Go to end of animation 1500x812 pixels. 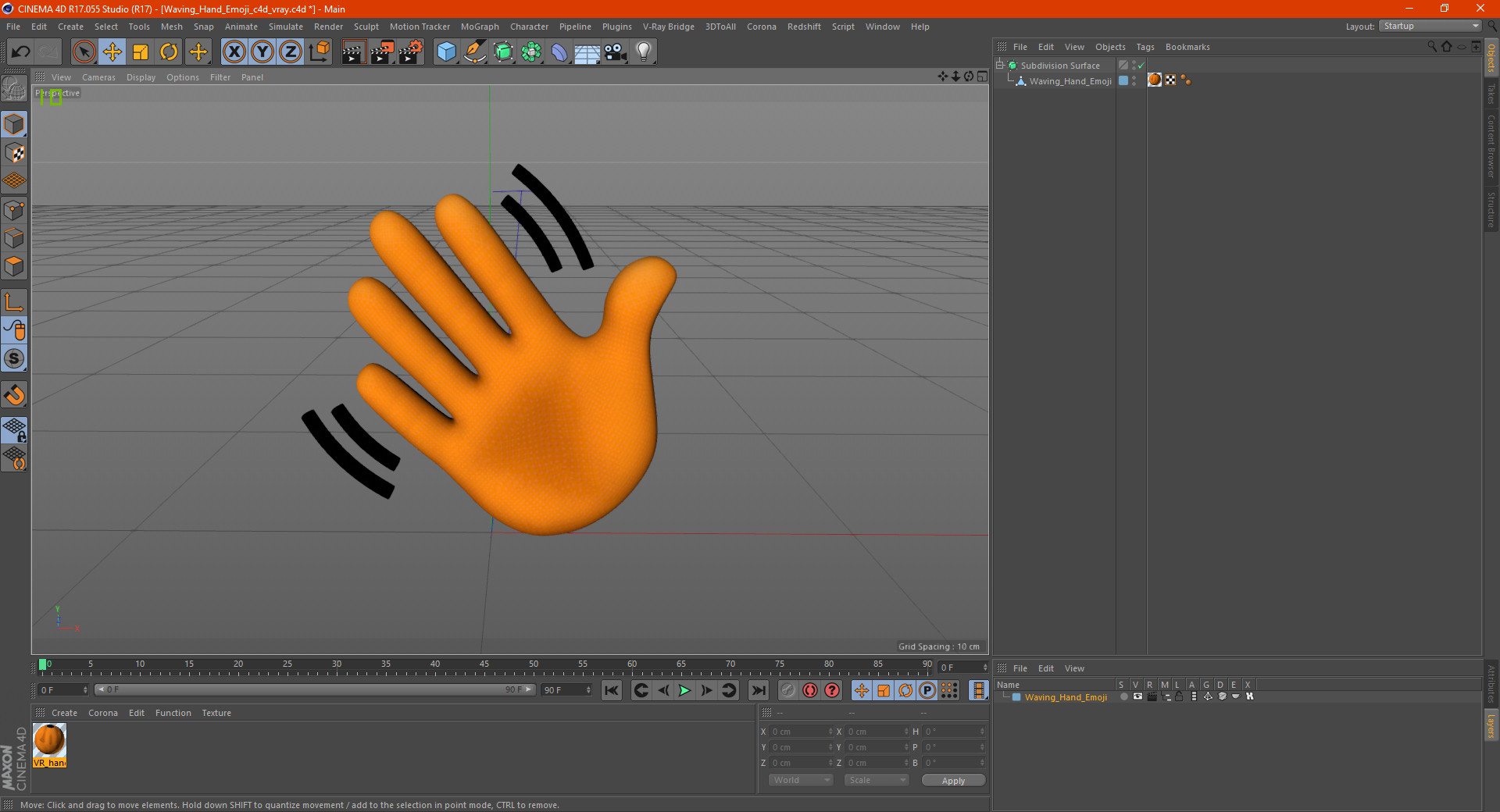[x=758, y=690]
